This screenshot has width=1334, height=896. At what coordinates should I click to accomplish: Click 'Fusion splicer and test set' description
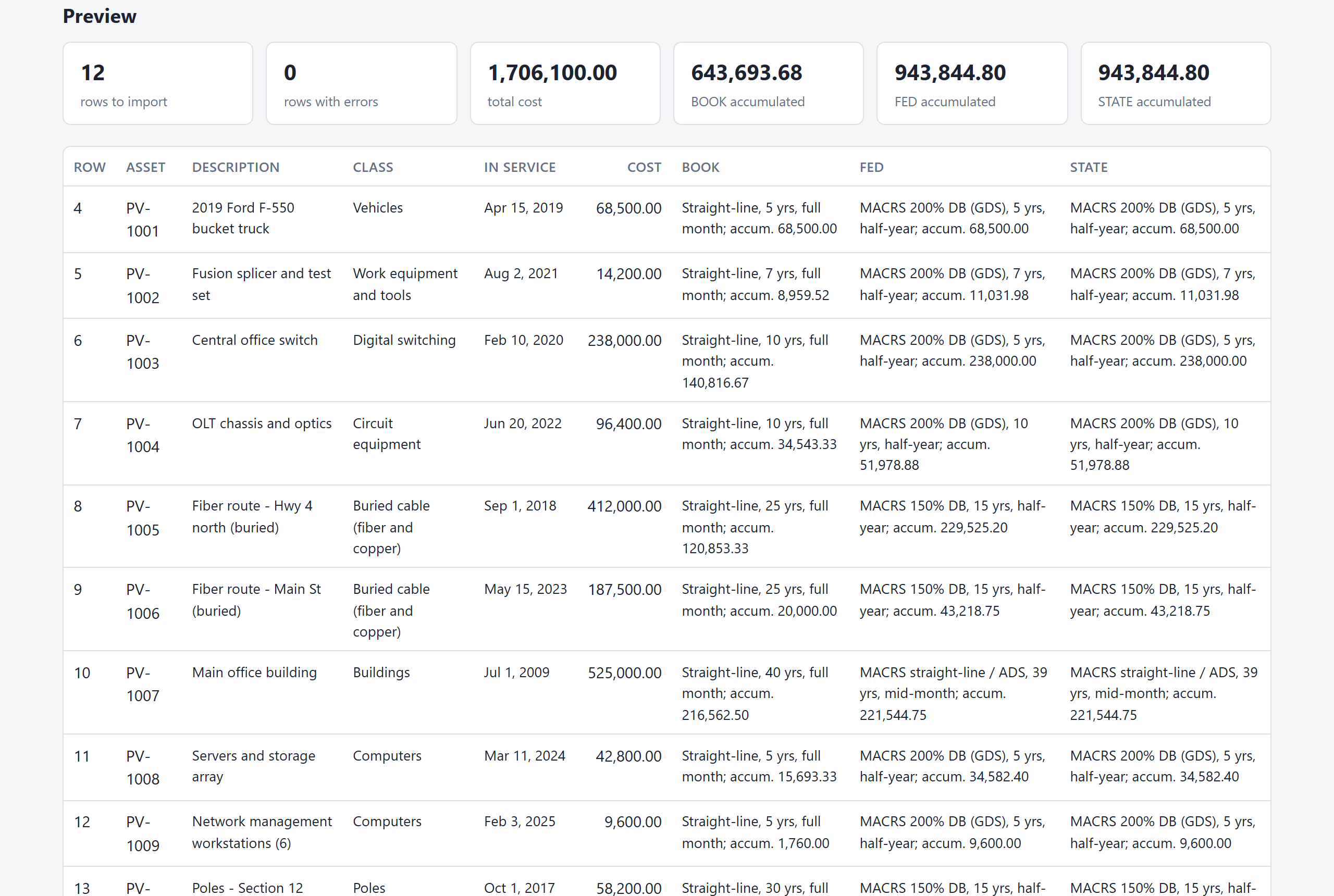pyautogui.click(x=261, y=284)
